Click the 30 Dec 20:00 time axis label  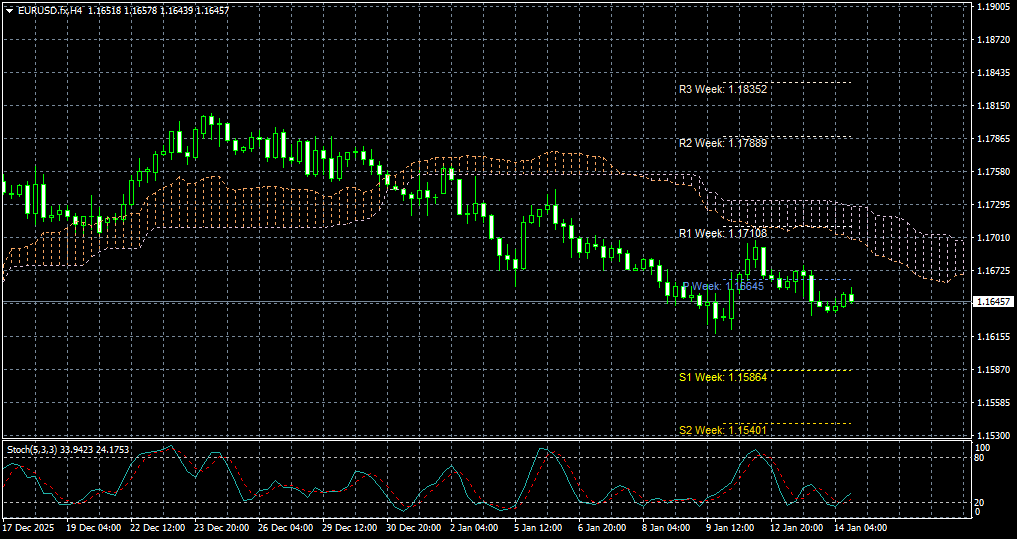point(412,528)
